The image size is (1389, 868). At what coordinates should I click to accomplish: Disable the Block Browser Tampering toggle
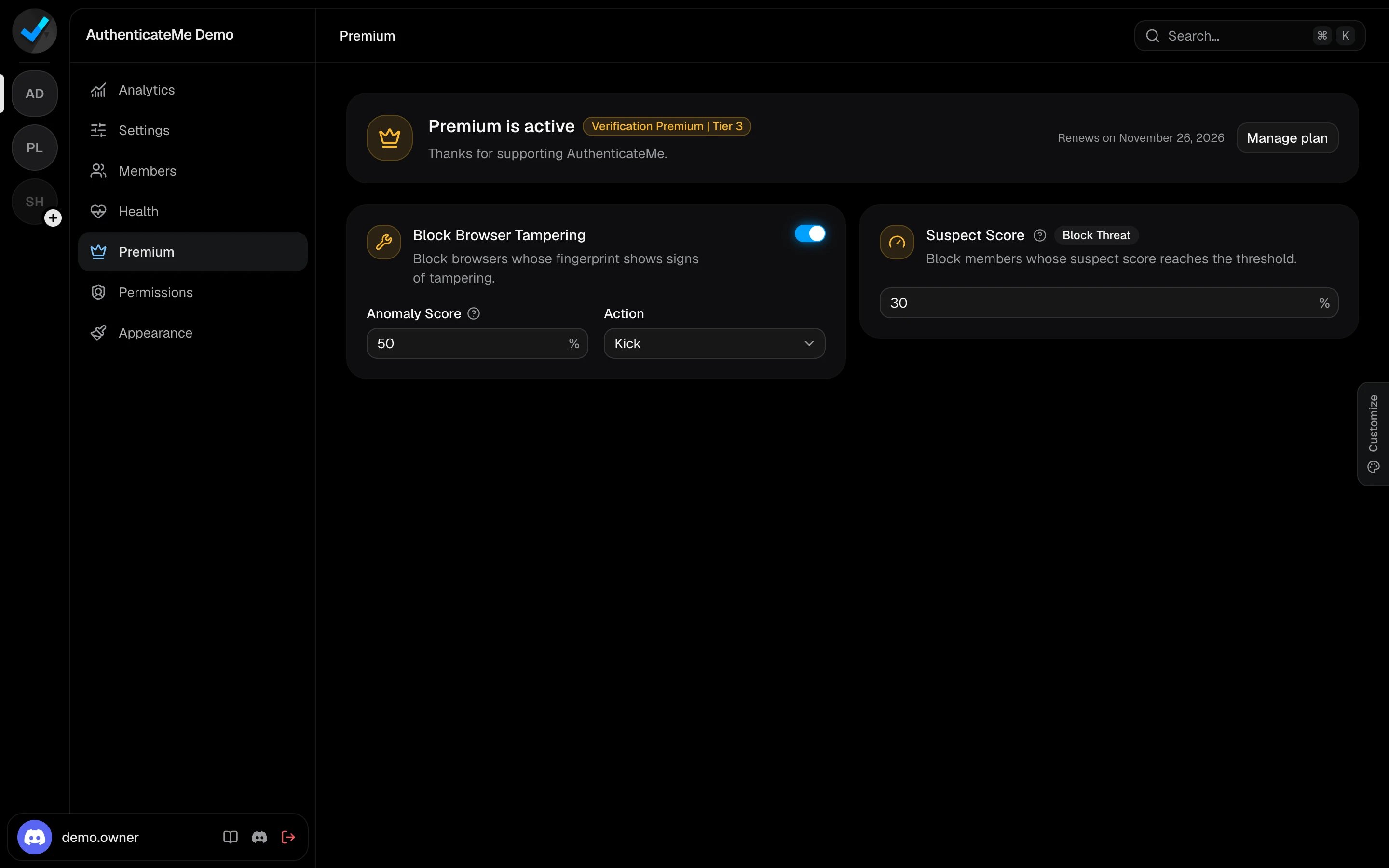pos(810,234)
